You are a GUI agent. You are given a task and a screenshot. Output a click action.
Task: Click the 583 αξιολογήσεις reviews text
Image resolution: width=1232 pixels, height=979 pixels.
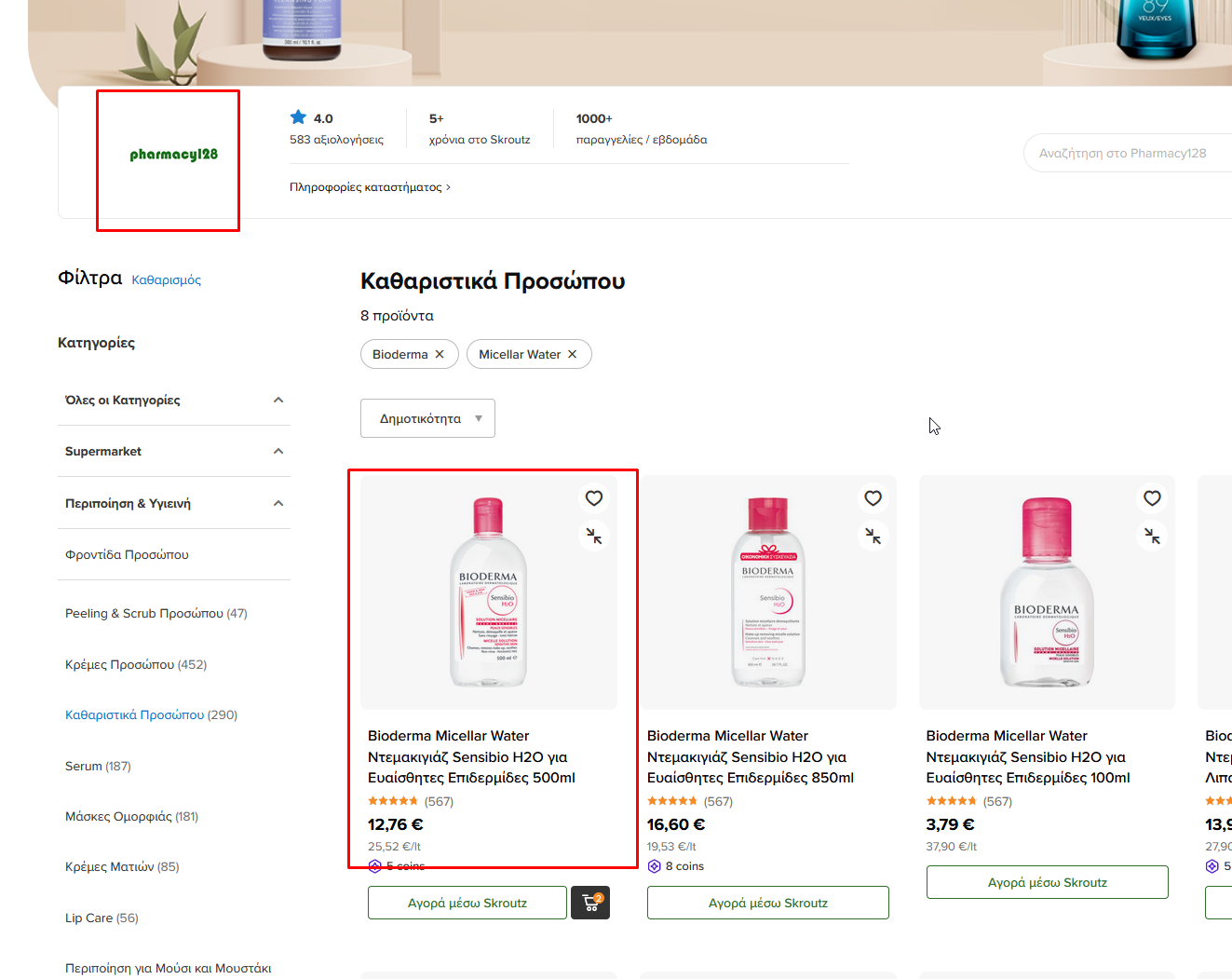click(336, 140)
